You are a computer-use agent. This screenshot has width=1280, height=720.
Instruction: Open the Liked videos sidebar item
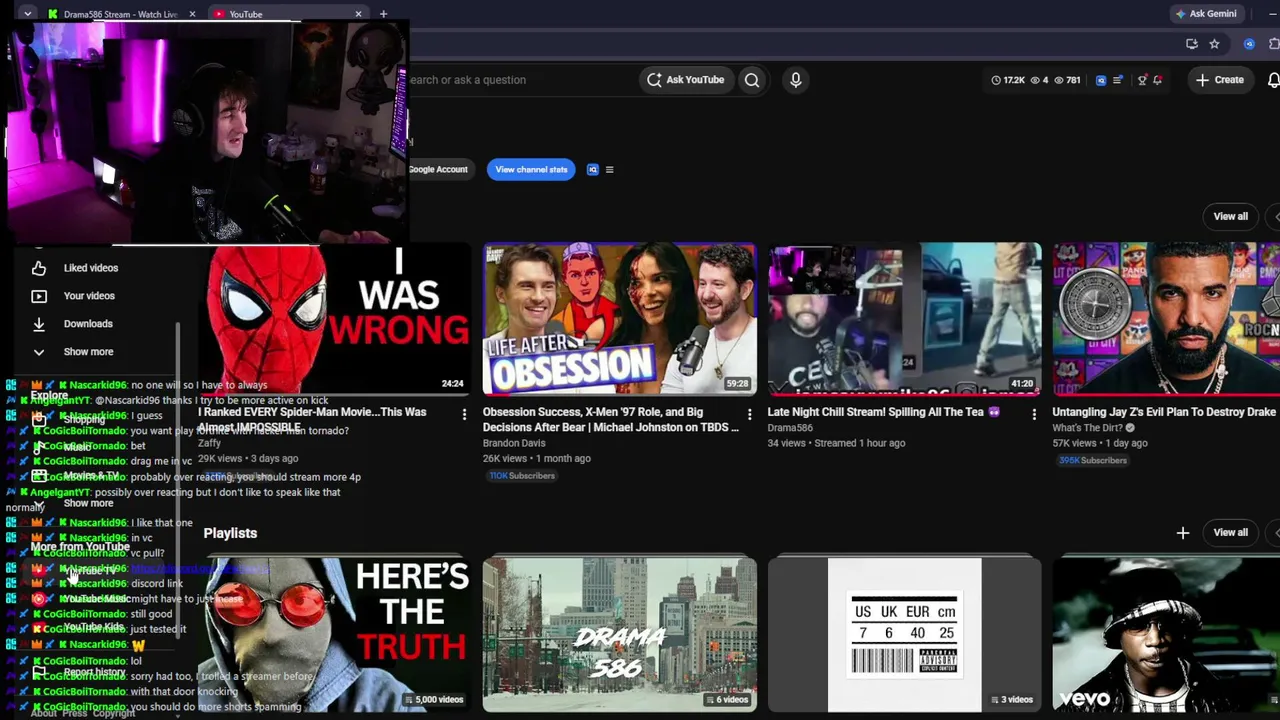tap(90, 268)
